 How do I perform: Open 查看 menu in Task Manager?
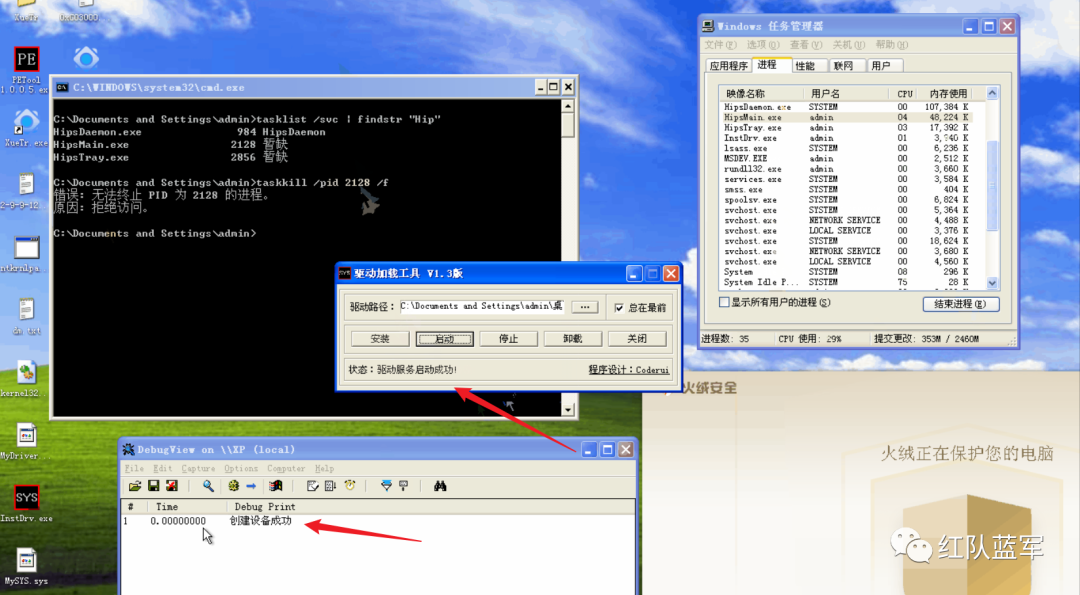click(806, 45)
